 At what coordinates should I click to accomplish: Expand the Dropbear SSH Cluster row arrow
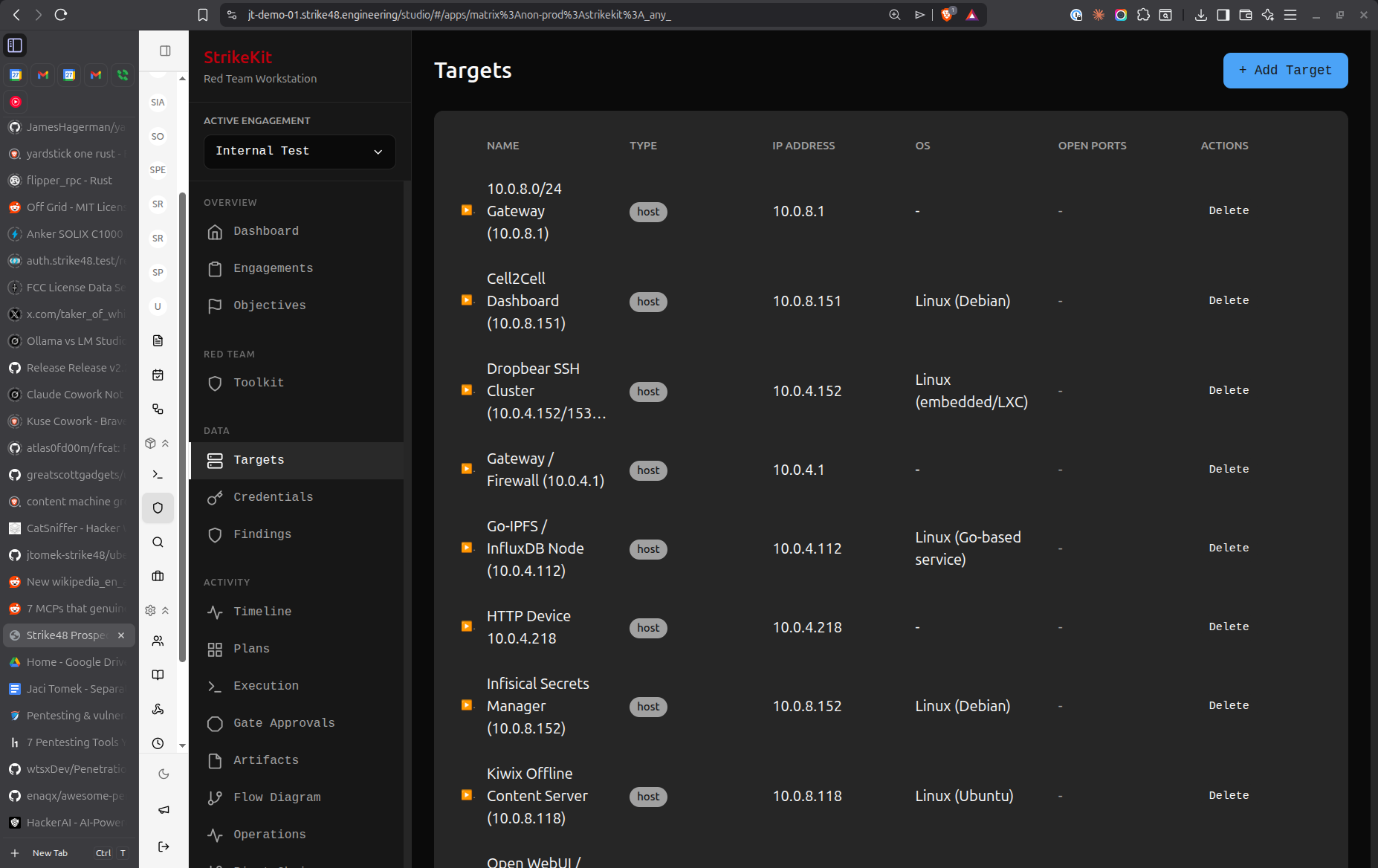[x=467, y=390]
